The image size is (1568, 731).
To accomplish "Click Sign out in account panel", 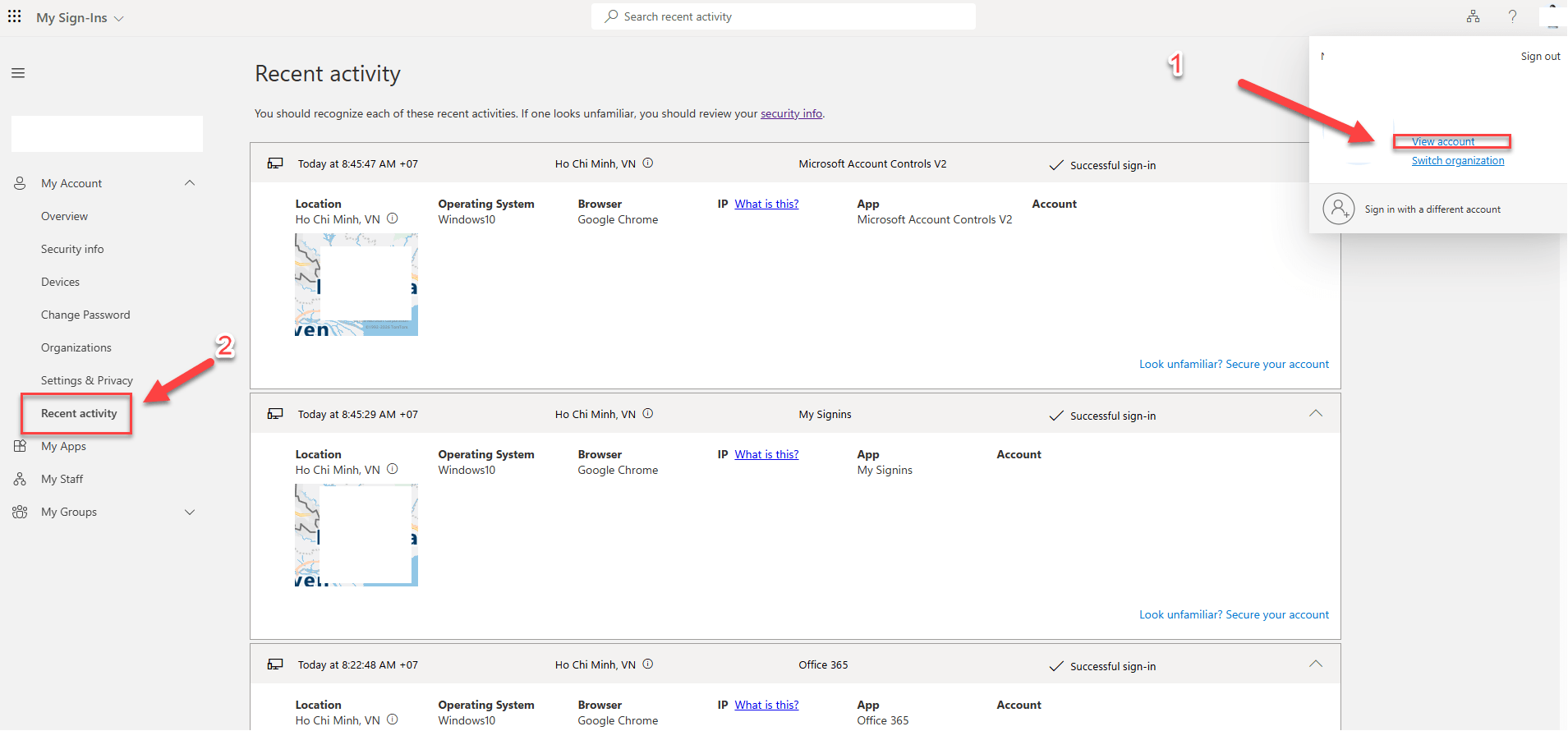I will click(1540, 56).
